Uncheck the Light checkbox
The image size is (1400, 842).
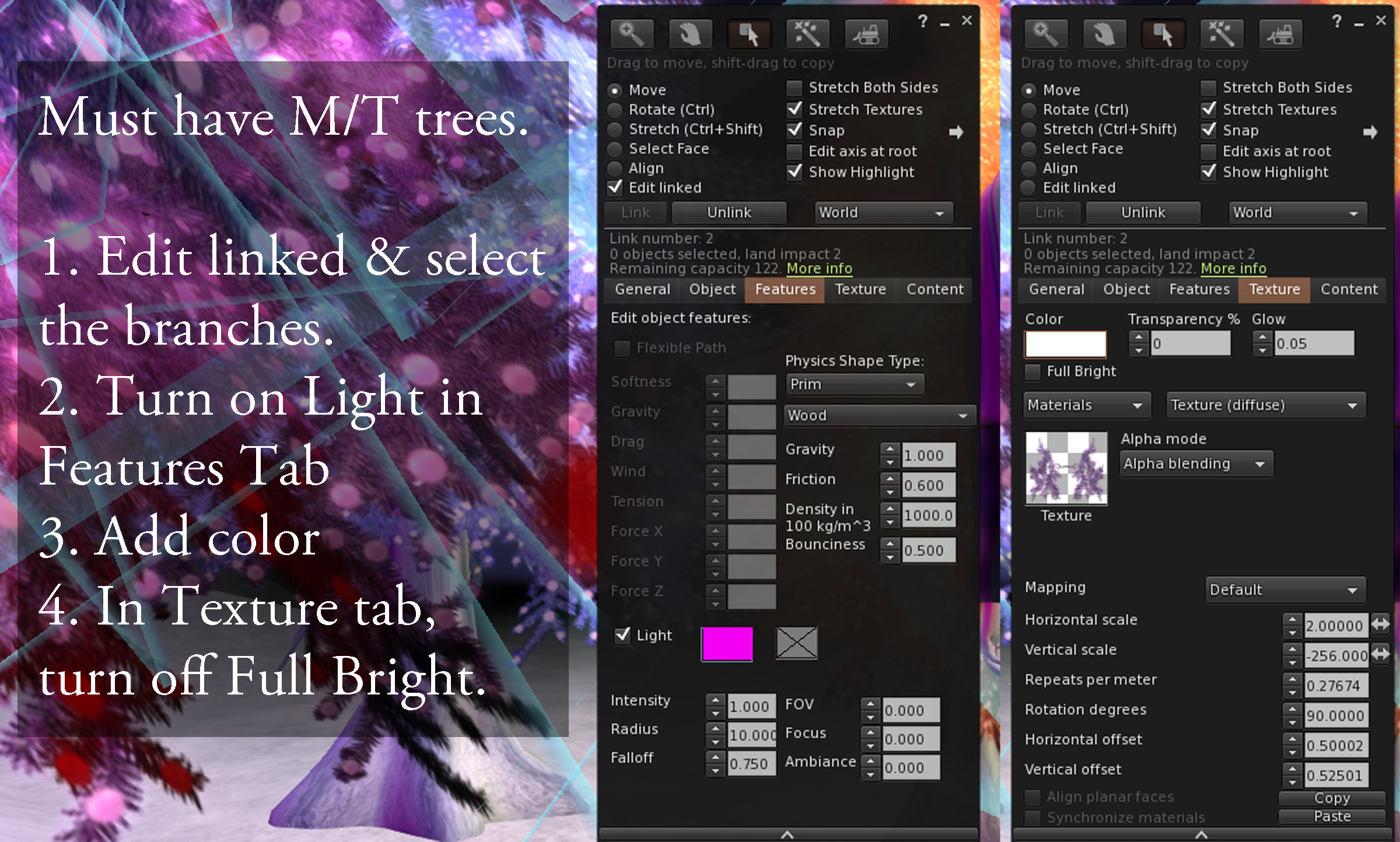[x=622, y=635]
